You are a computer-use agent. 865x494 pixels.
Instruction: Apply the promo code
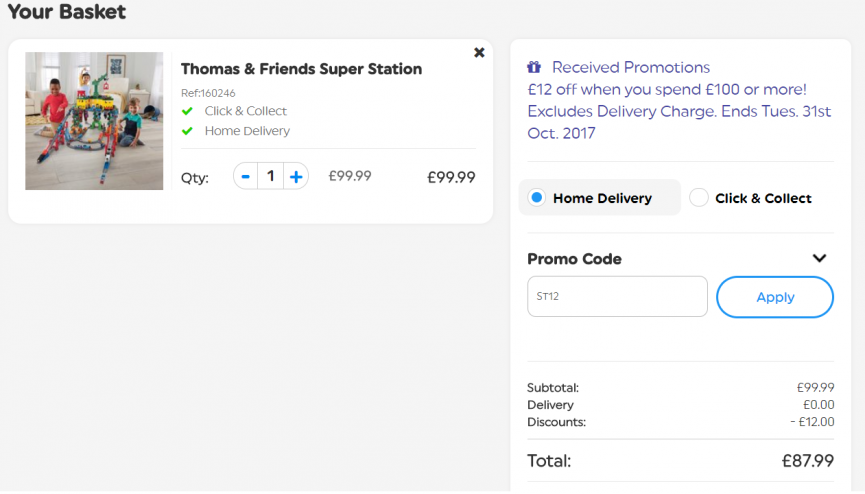775,297
